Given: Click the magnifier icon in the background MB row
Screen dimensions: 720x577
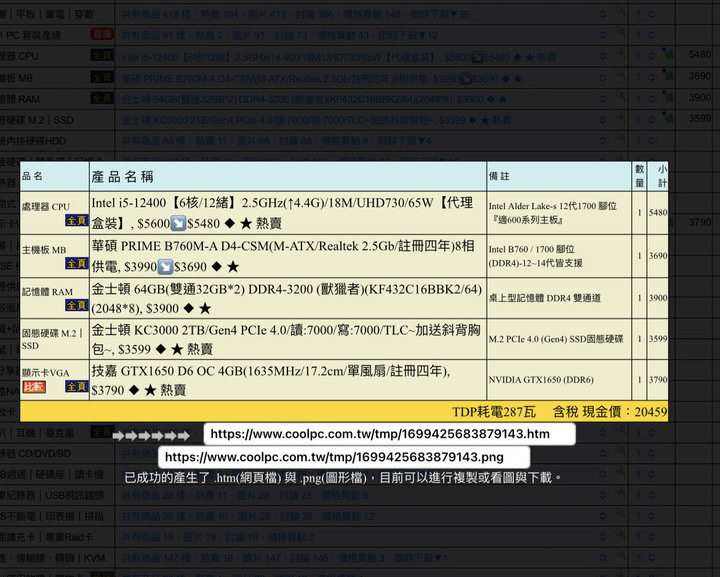Looking at the screenshot, I should click(x=620, y=75).
